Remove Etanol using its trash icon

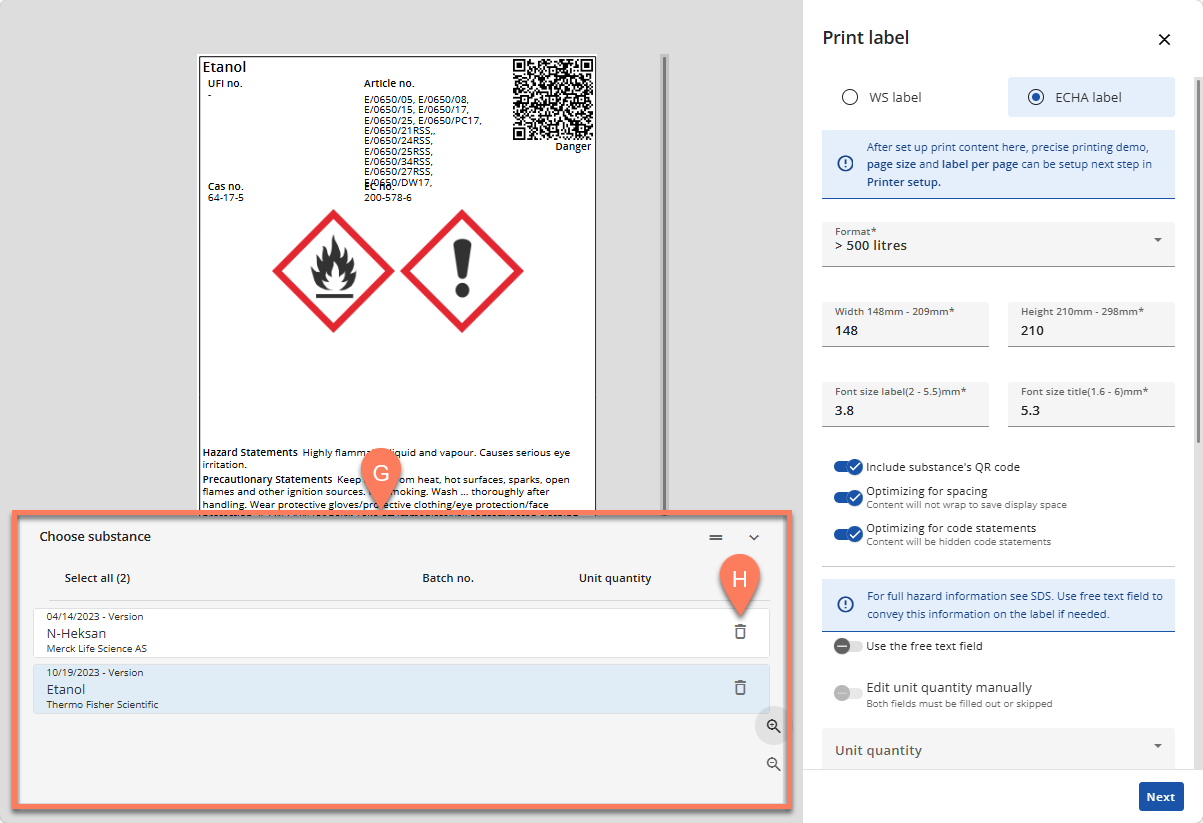(x=740, y=688)
